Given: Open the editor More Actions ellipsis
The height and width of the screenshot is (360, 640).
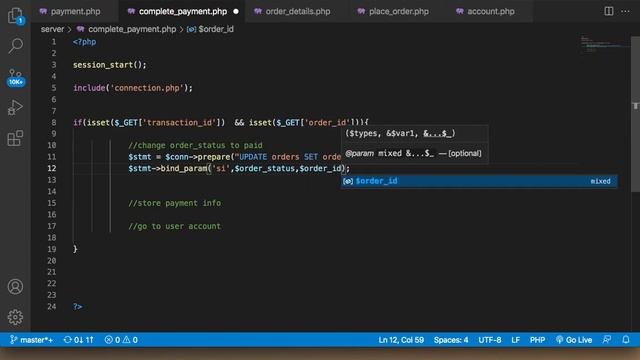Looking at the screenshot, I should 625,11.
